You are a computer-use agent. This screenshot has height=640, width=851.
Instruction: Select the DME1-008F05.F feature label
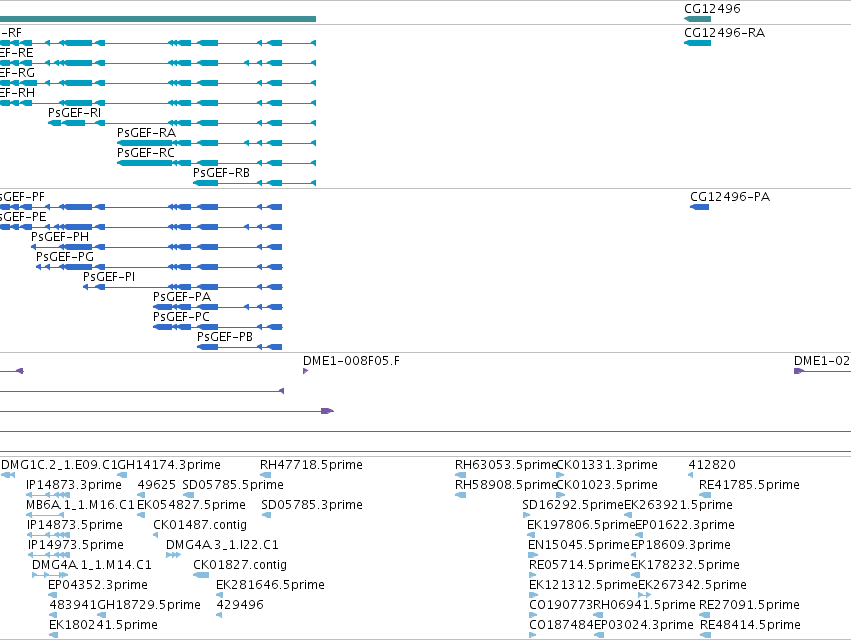click(x=351, y=362)
